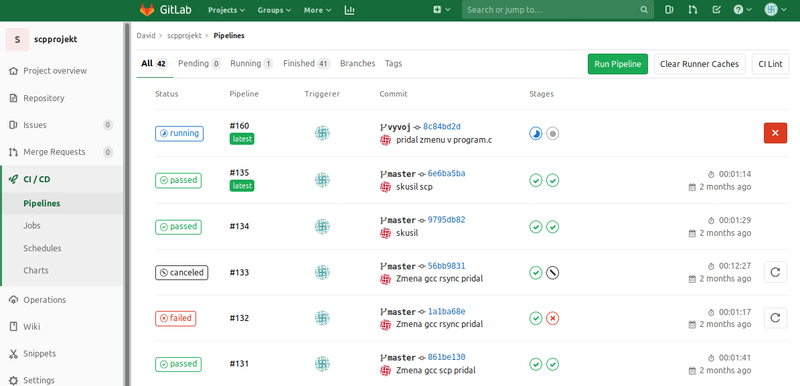Screen dimensions: 800x386
Task: Focus the Search or jump to field
Action: (x=558, y=10)
